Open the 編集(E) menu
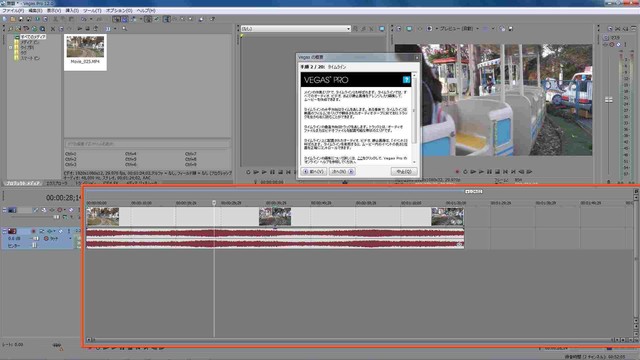 point(35,11)
